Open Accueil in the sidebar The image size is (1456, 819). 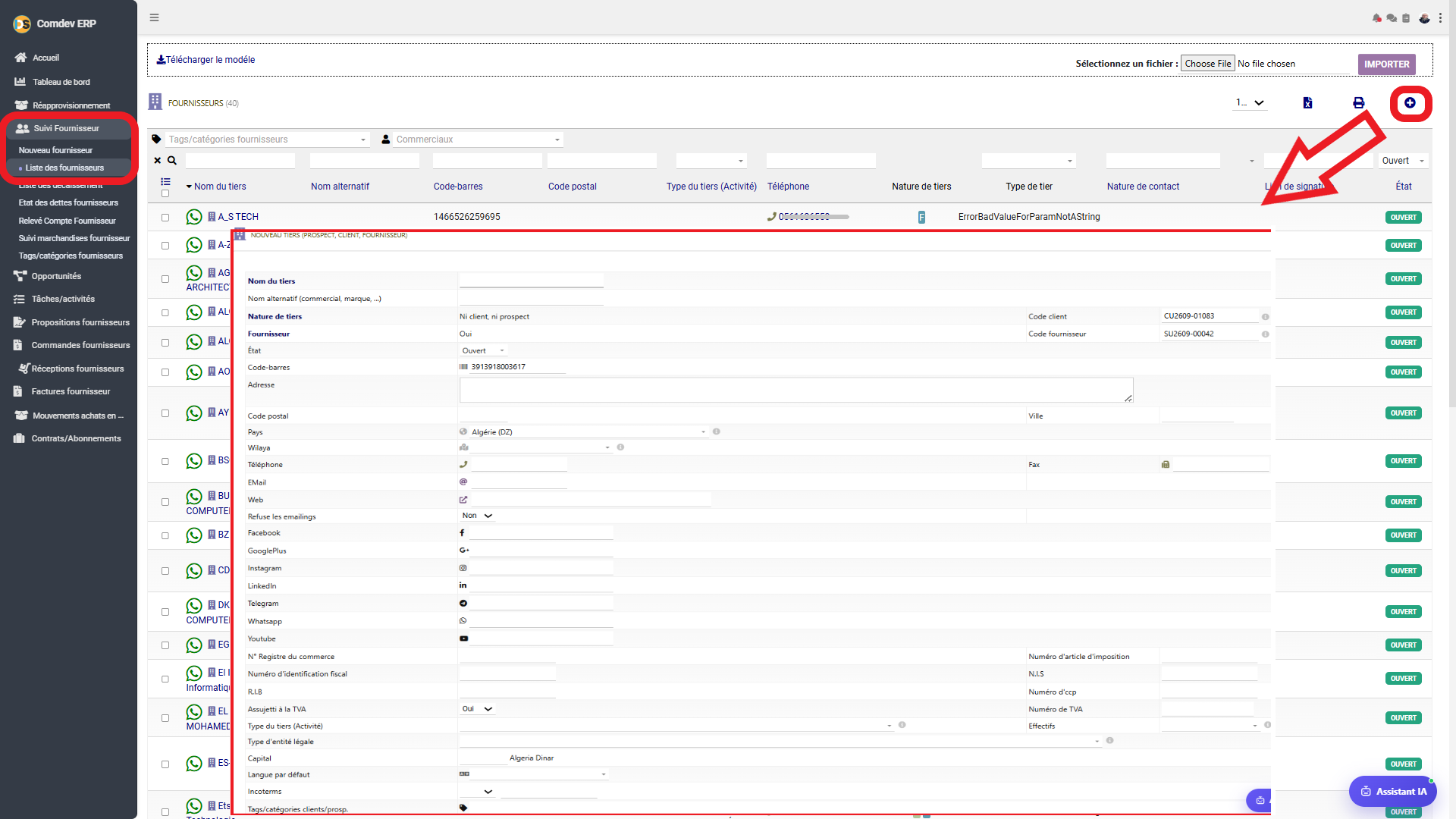[x=45, y=58]
